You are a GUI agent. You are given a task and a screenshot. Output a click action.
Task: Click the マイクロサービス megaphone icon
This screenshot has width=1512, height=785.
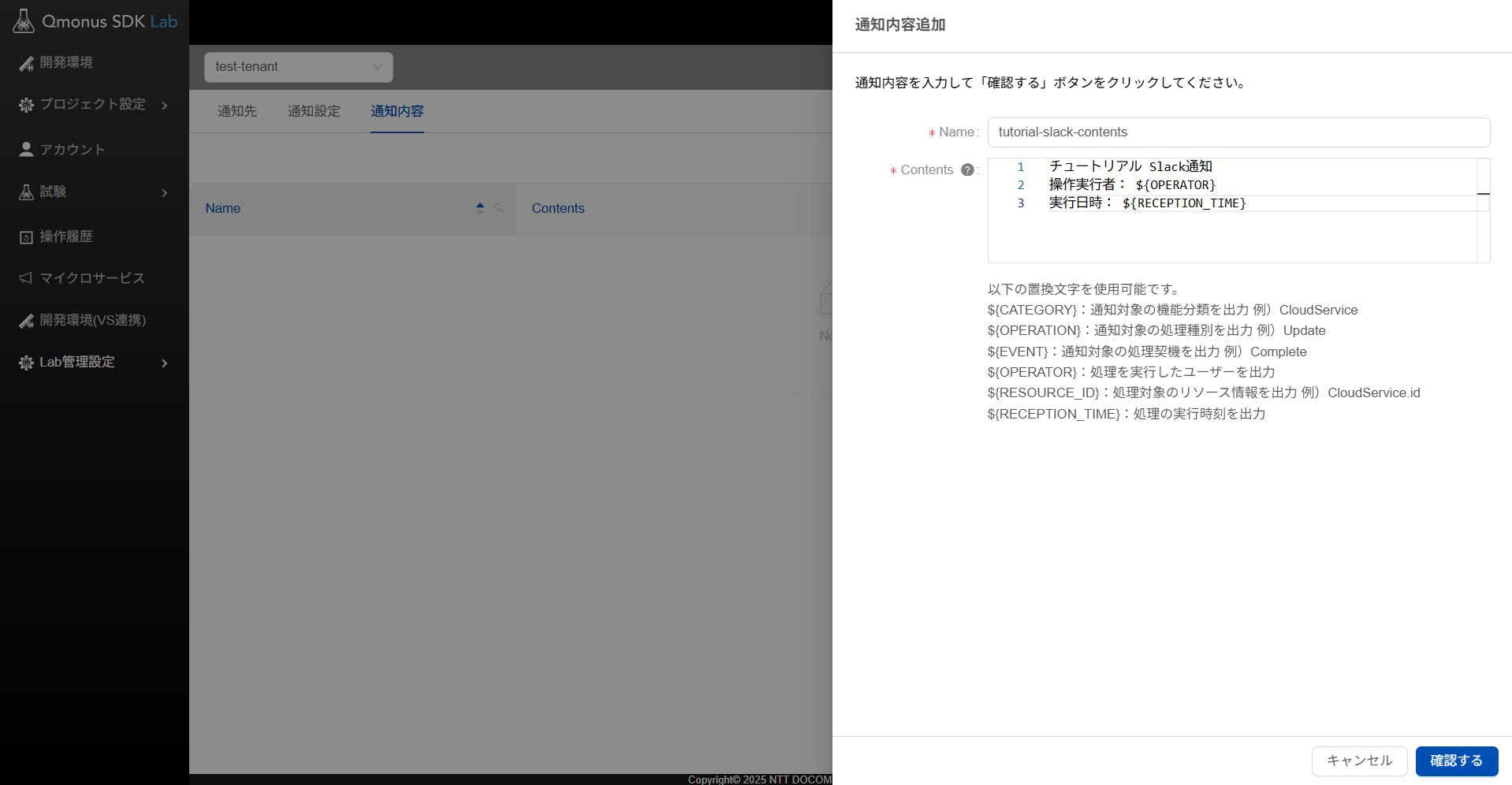(26, 278)
